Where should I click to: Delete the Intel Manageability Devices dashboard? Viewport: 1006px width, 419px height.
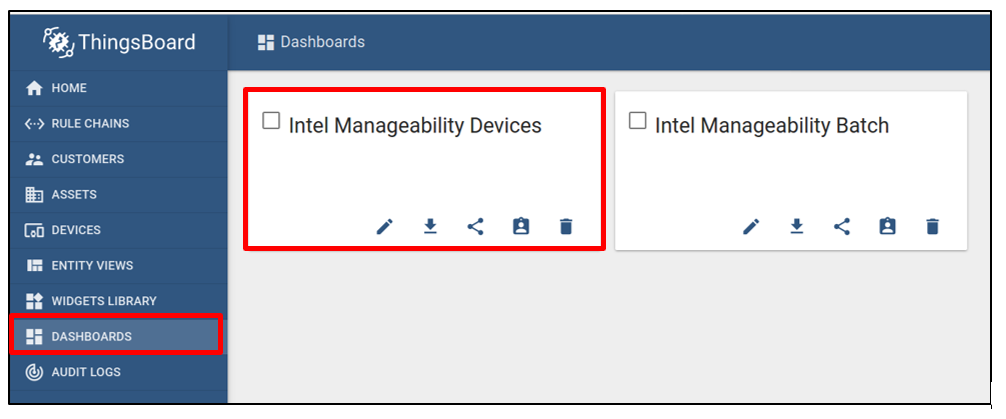(566, 227)
